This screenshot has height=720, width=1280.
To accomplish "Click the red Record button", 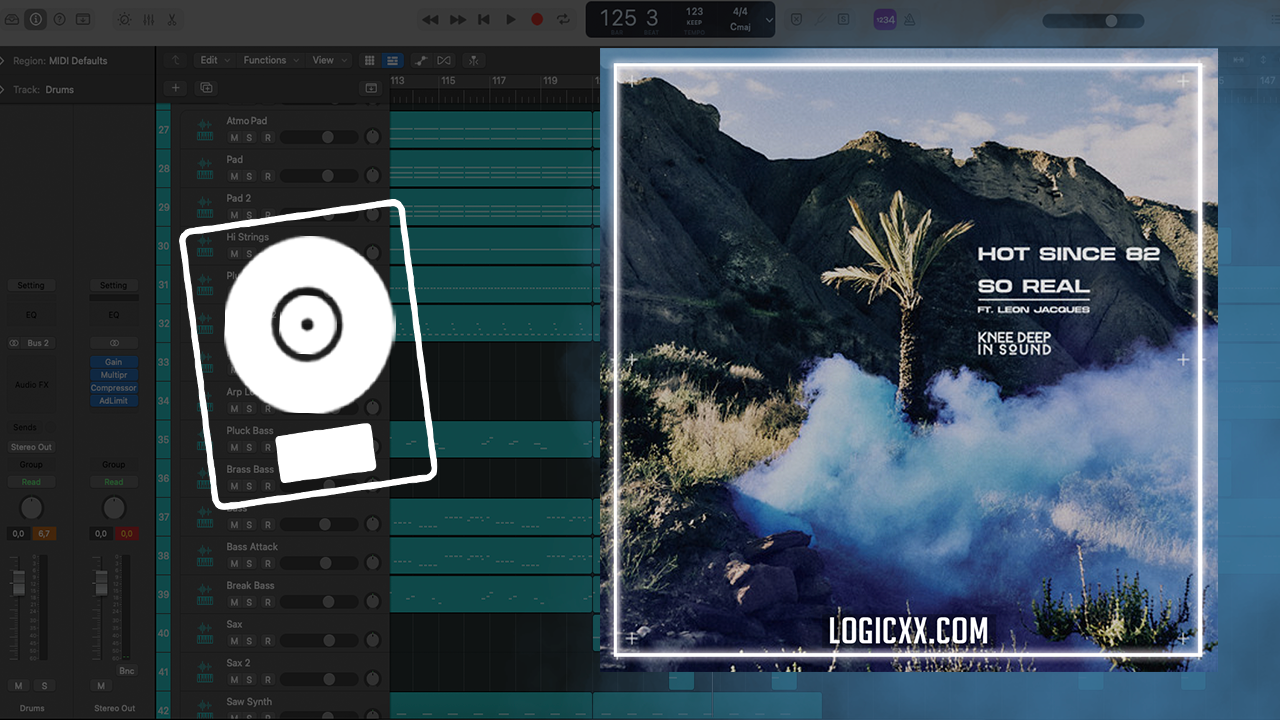I will pos(537,19).
